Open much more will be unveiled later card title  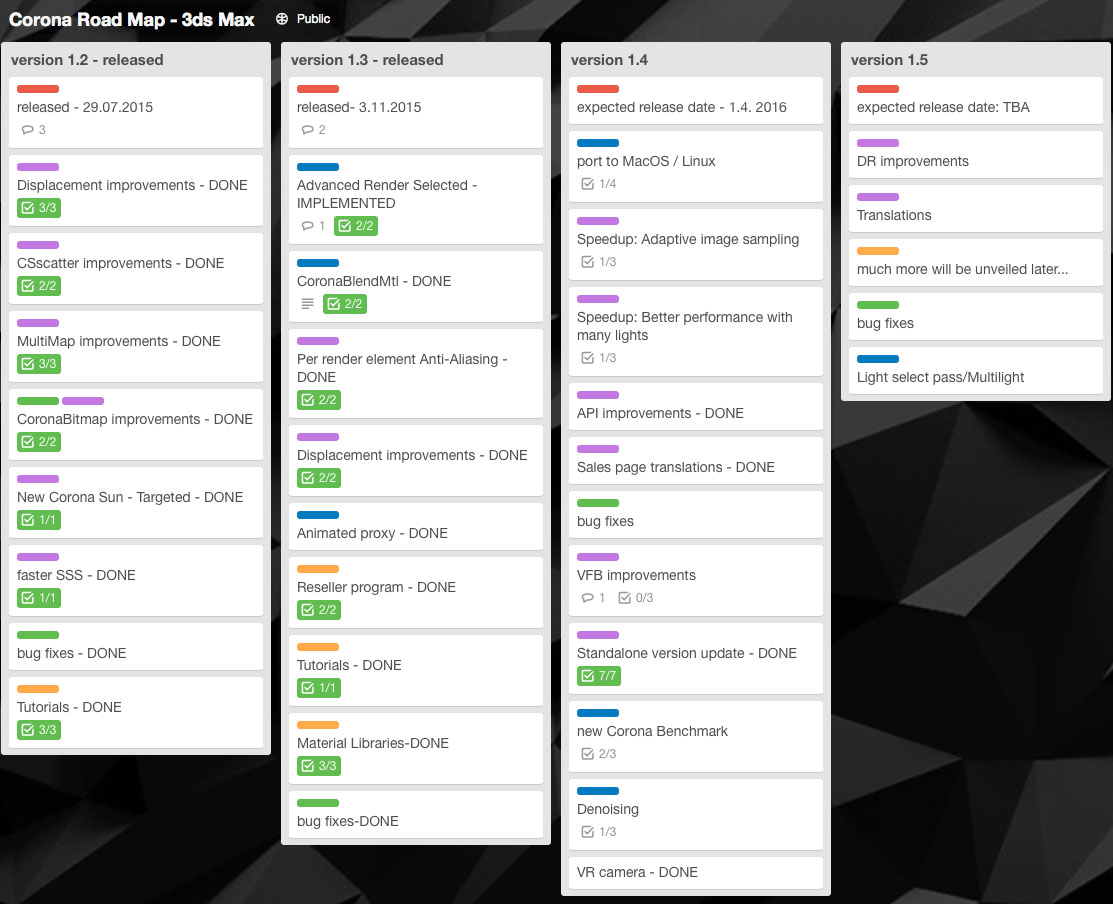click(x=963, y=270)
